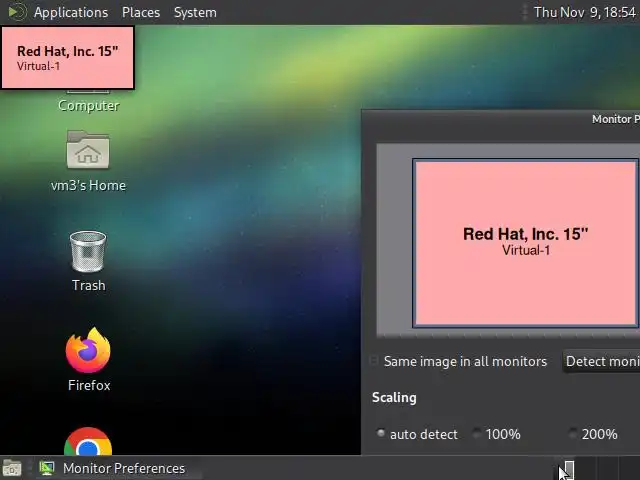Select vm3's Home folder icon
The width and height of the screenshot is (640, 480).
point(88,149)
